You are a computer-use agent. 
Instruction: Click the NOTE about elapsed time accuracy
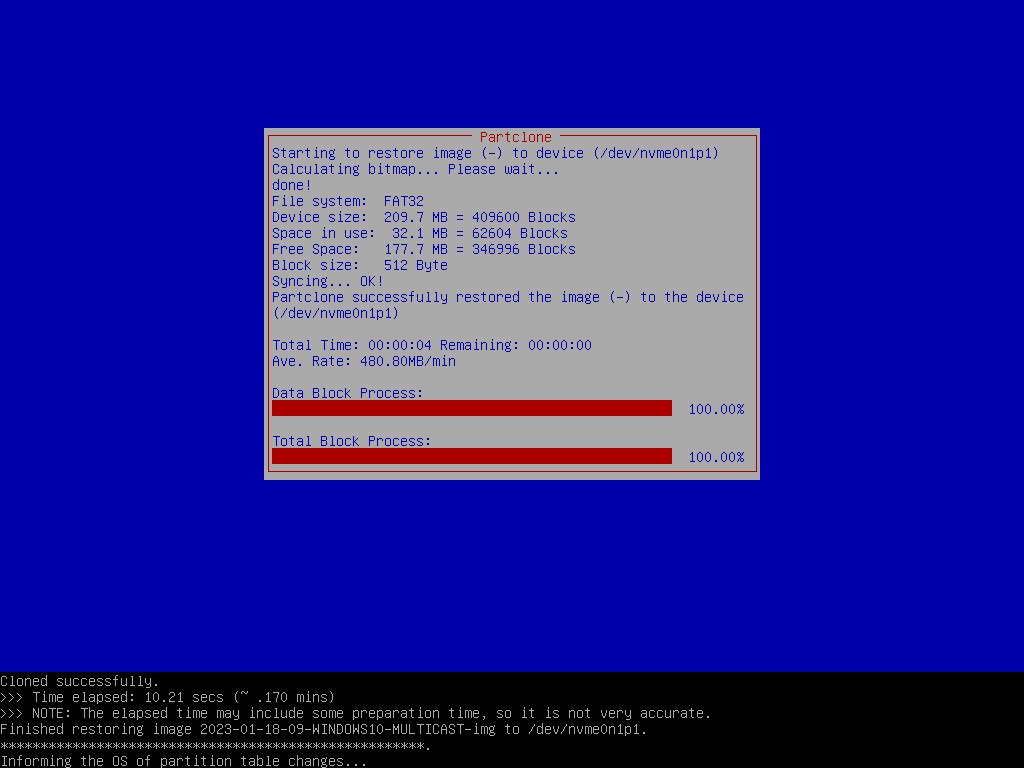(x=356, y=713)
